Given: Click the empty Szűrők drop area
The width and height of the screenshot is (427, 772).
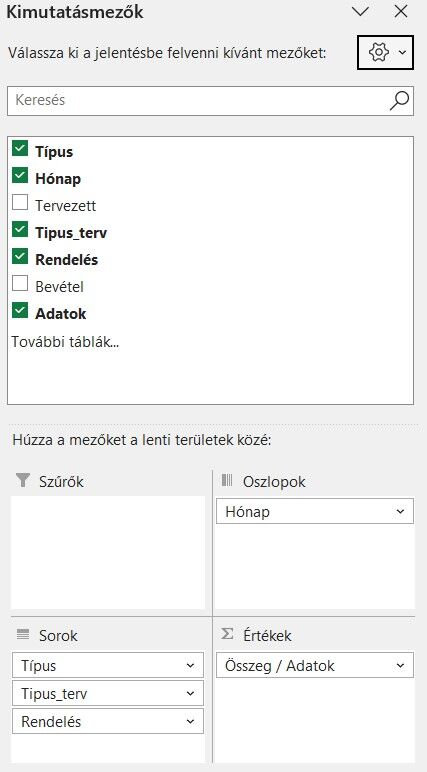Looking at the screenshot, I should pos(108,552).
